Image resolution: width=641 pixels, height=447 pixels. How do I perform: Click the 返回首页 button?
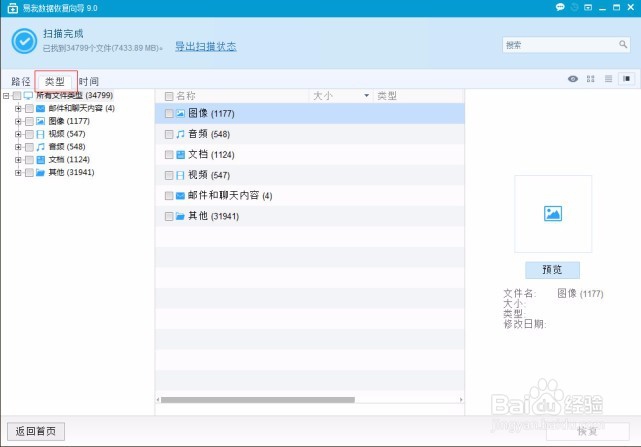pyautogui.click(x=36, y=431)
